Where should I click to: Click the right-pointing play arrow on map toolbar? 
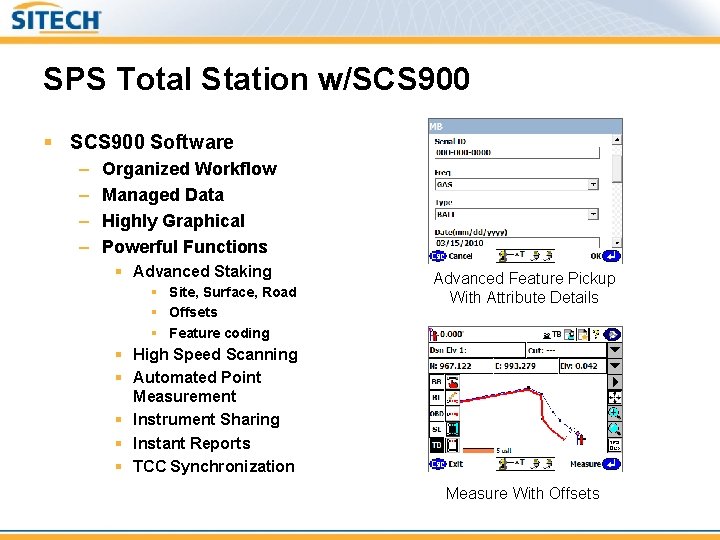pyautogui.click(x=614, y=382)
